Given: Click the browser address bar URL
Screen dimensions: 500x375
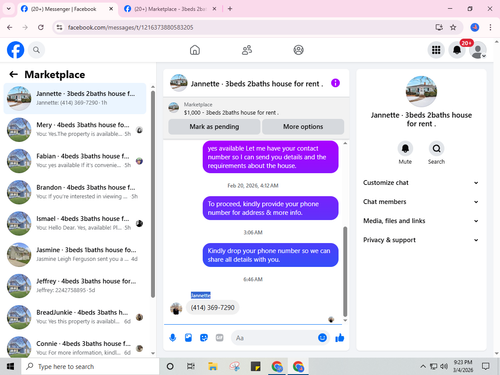Looking at the screenshot, I should pyautogui.click(x=130, y=27).
